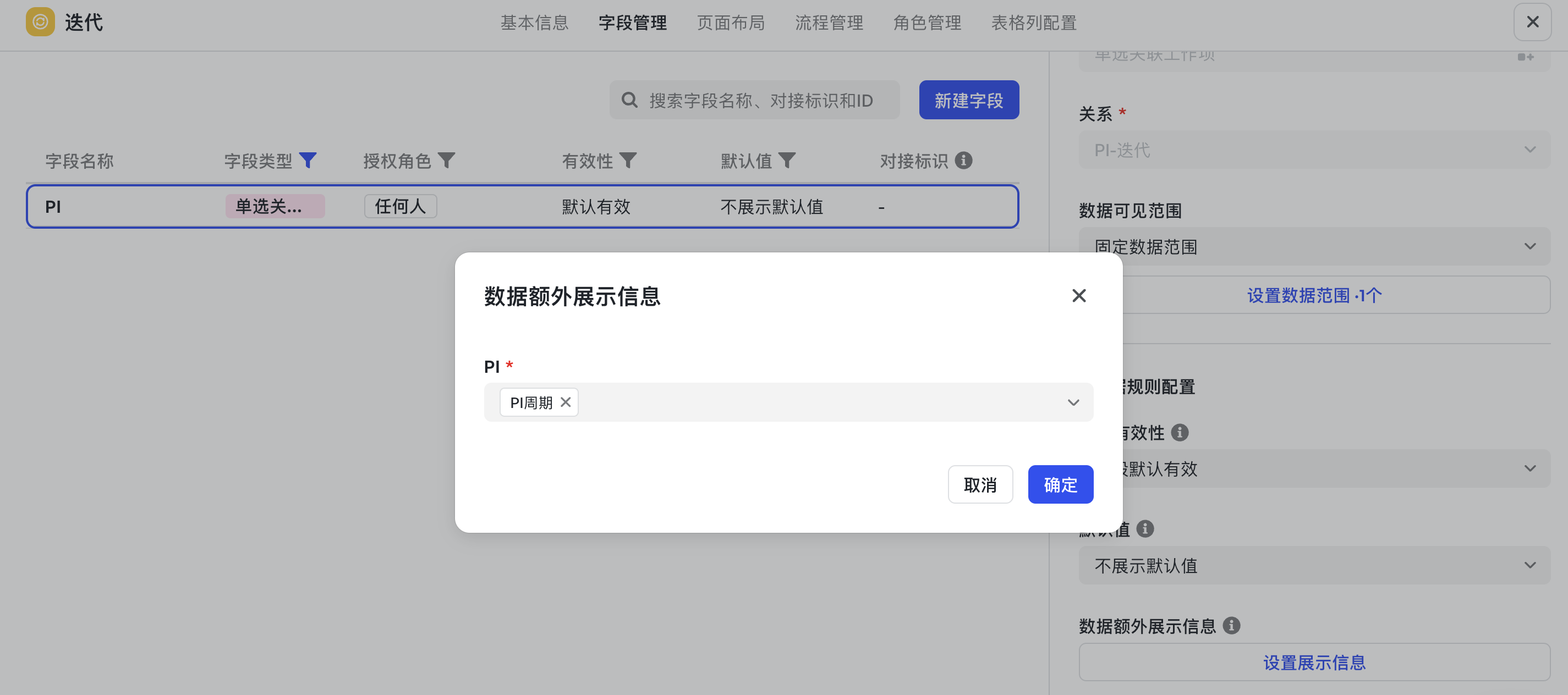Click inside the PI multi-select field

pos(788,402)
